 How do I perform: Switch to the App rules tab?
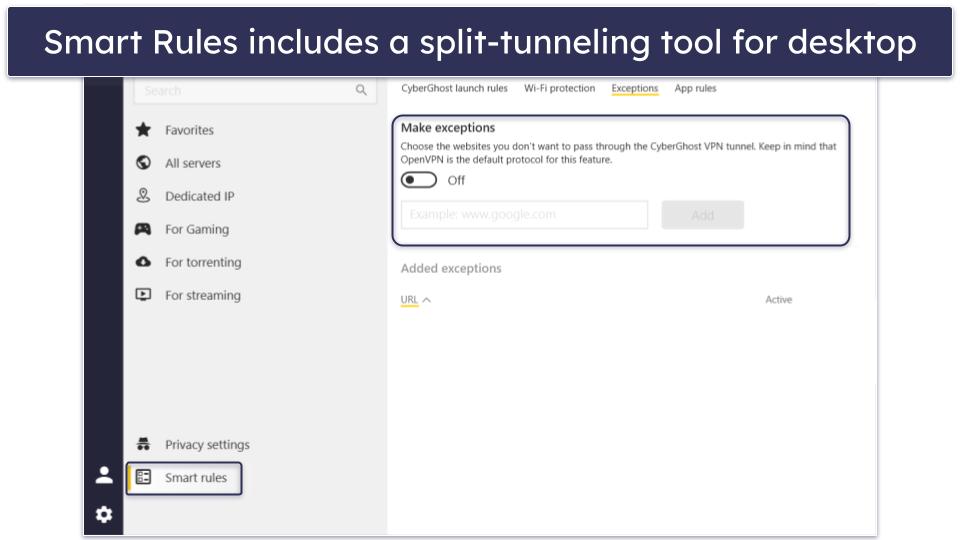click(x=695, y=88)
